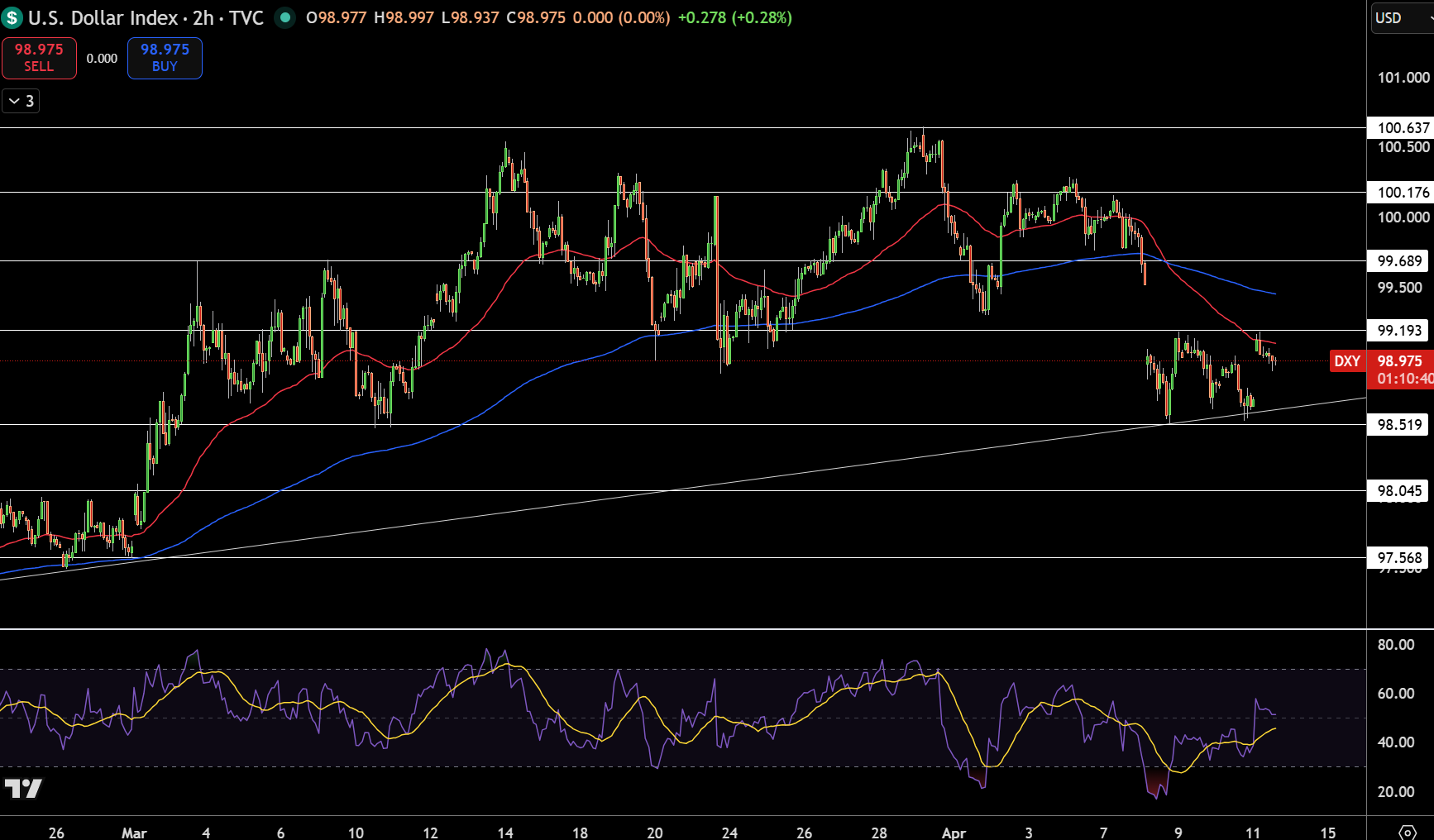
Task: Click the 28 date on time axis
Action: [879, 833]
